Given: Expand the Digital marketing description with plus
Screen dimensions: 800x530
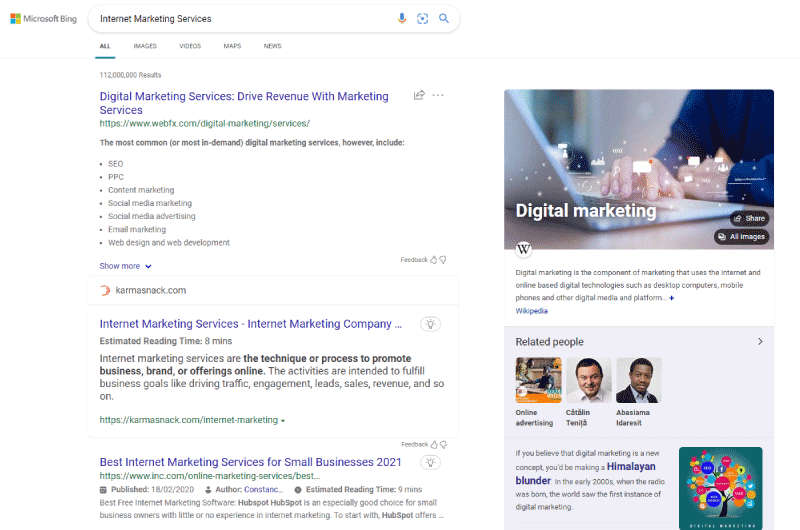Looking at the screenshot, I should tap(671, 298).
